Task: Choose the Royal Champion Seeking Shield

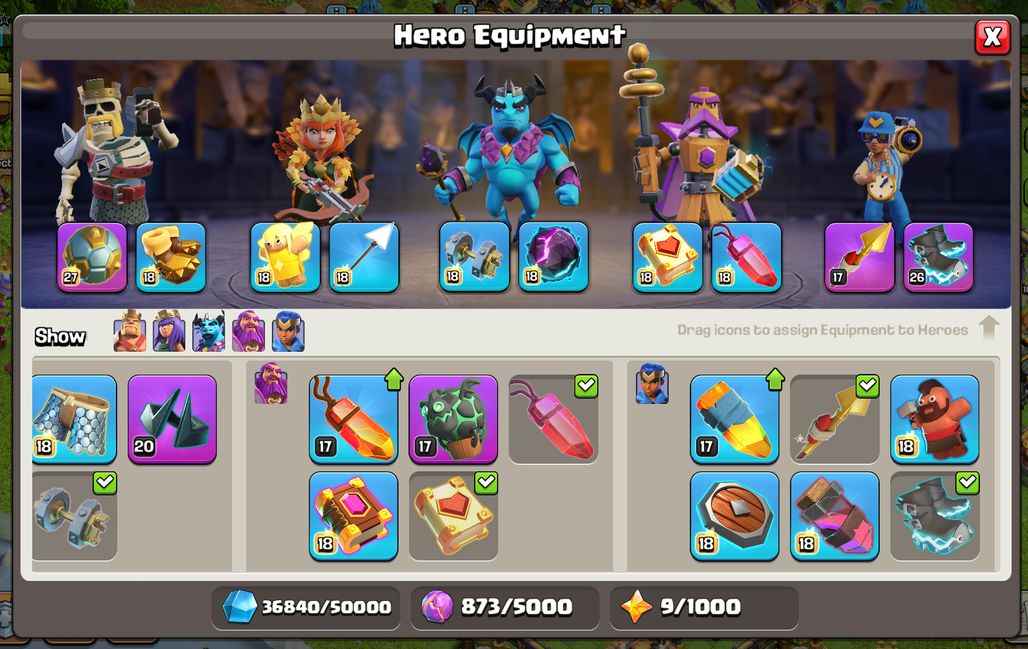Action: [x=734, y=517]
